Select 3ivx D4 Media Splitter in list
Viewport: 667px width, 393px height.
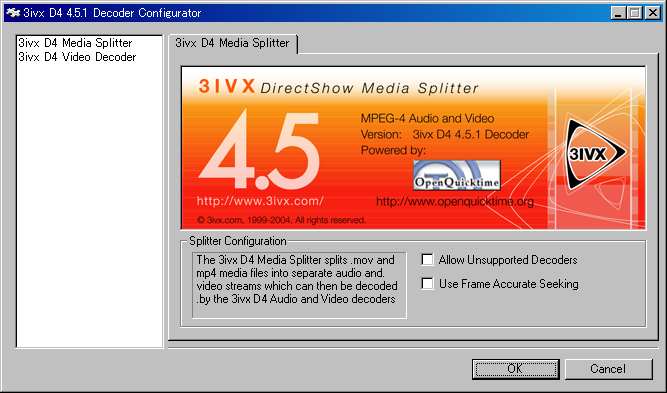pos(75,43)
